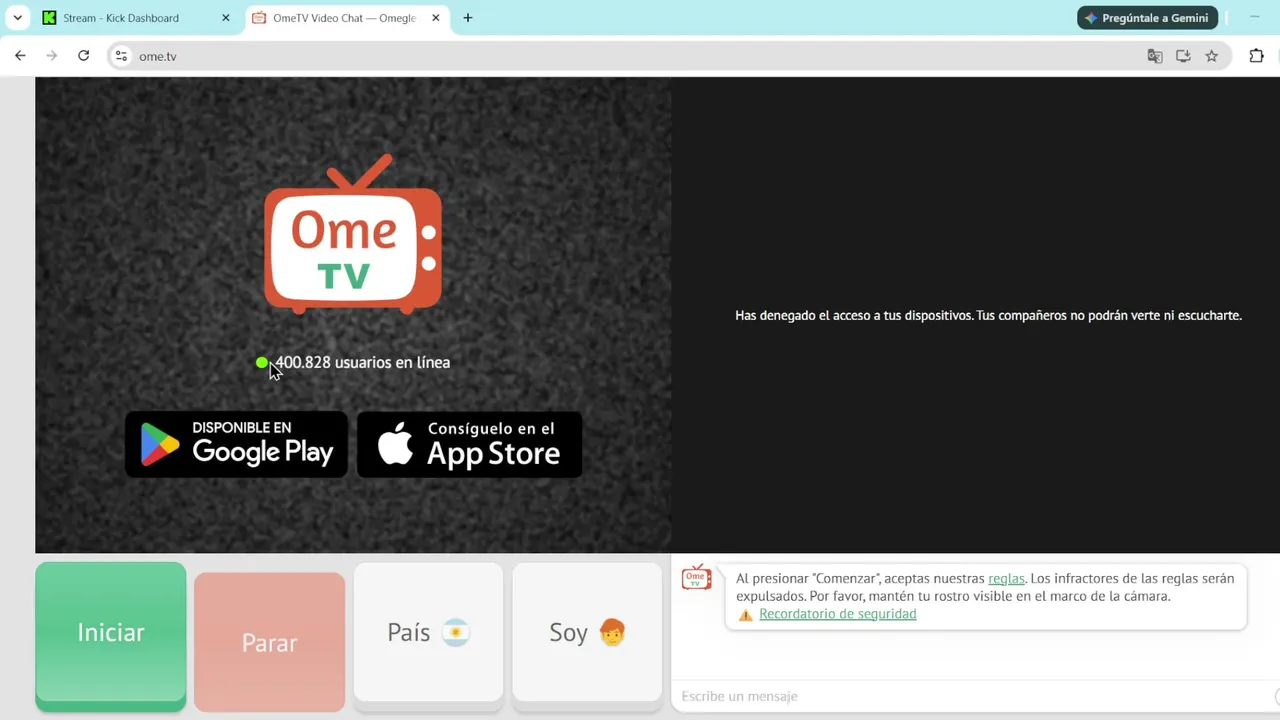Open the browser extensions menu
Image resolution: width=1280 pixels, height=720 pixels.
click(x=1257, y=56)
